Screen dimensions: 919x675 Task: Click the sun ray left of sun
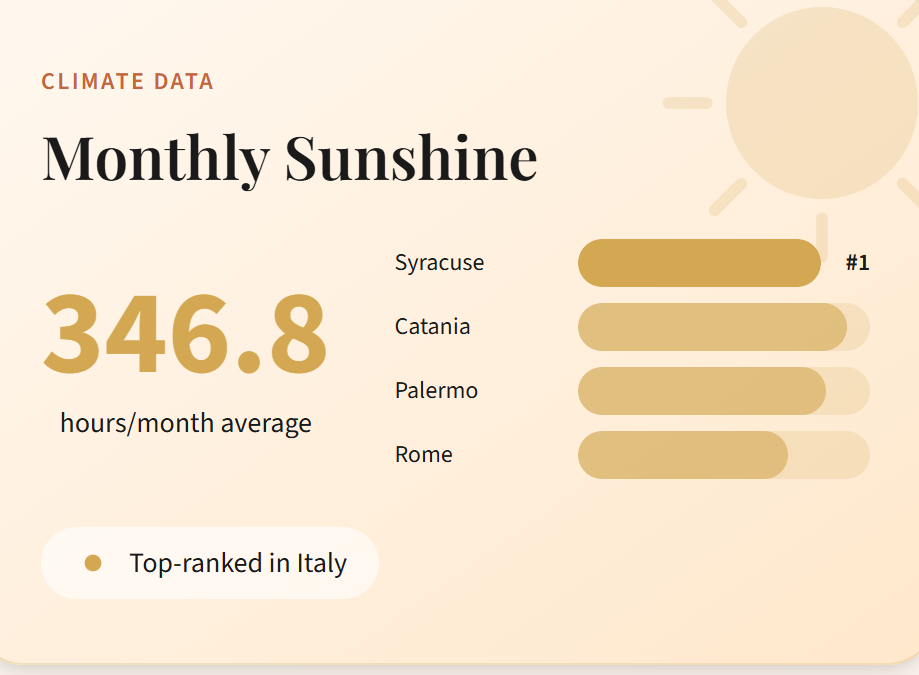coord(687,103)
